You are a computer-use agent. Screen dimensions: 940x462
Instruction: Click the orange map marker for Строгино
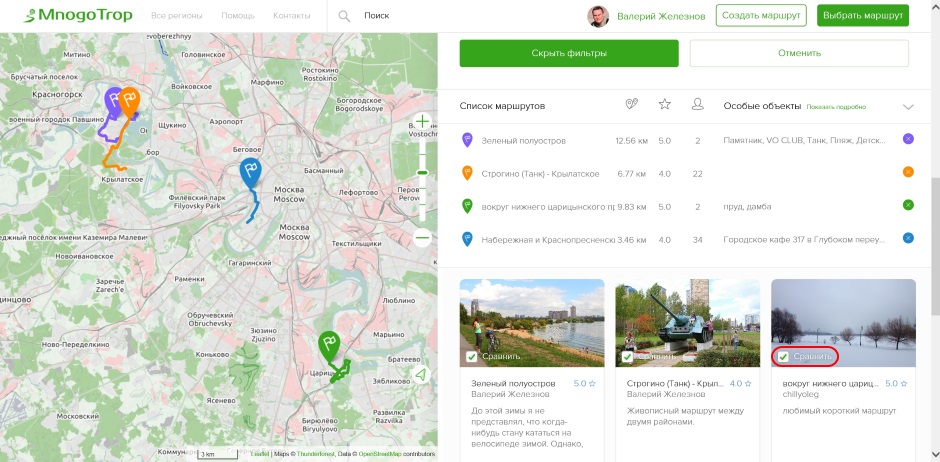pyautogui.click(x=128, y=102)
